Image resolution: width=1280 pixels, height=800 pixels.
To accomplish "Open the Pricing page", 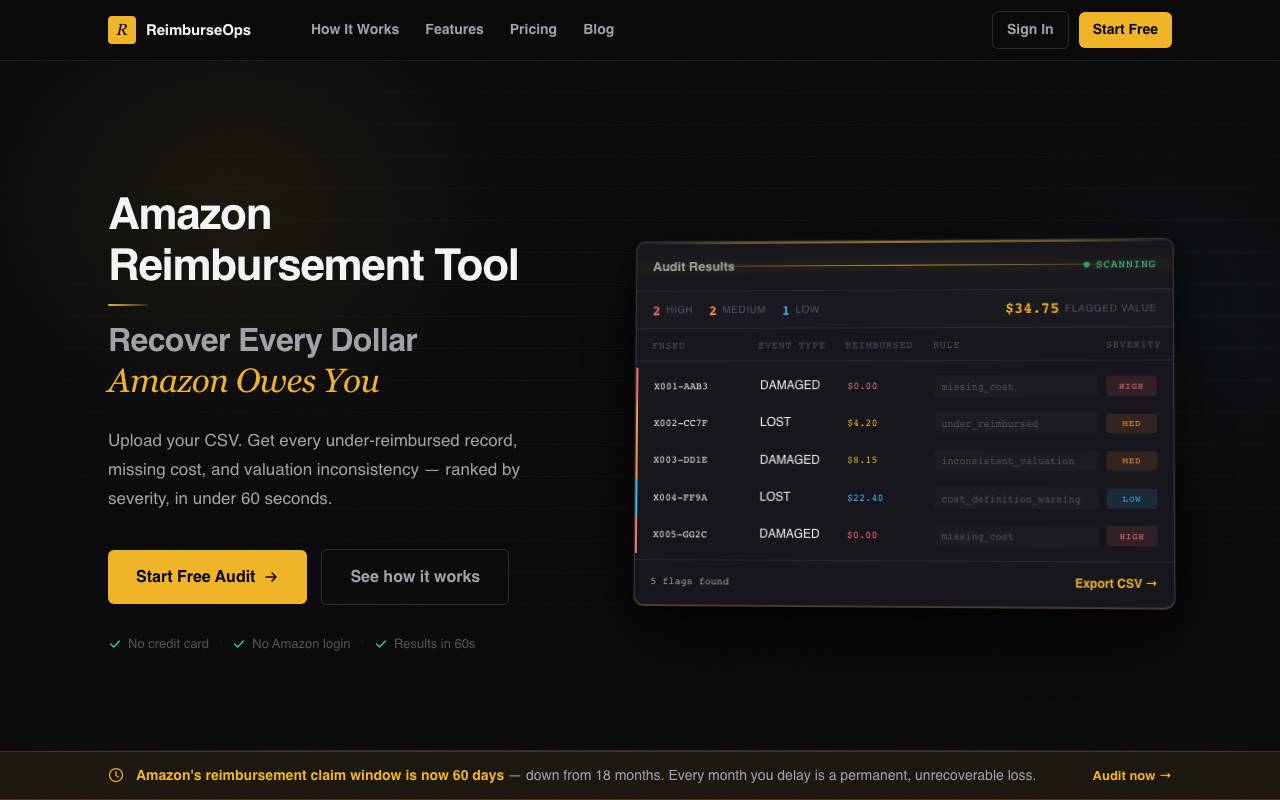I will (533, 29).
